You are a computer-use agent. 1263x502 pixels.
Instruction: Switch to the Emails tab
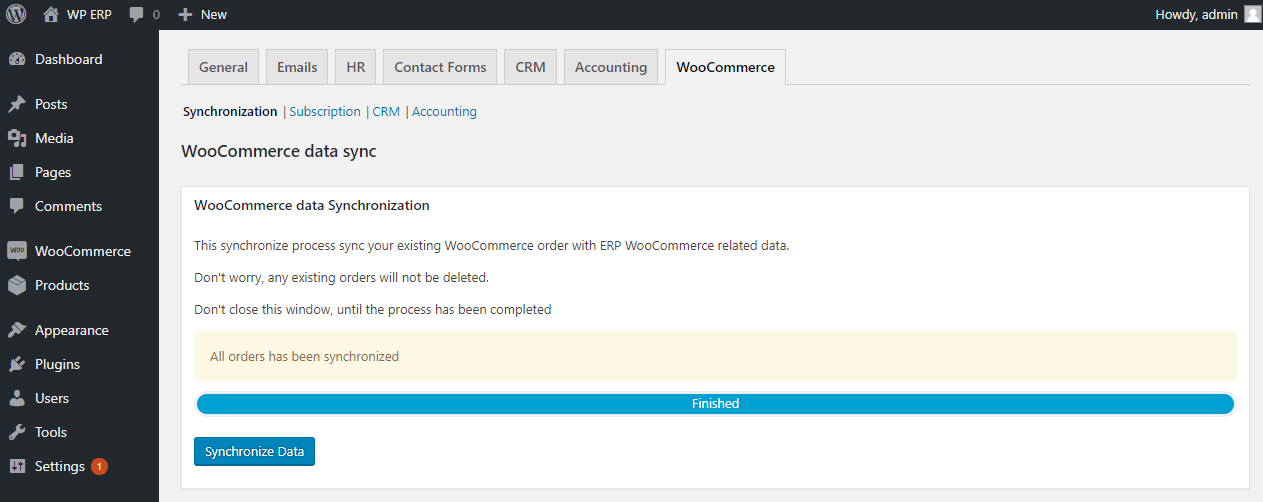click(297, 67)
